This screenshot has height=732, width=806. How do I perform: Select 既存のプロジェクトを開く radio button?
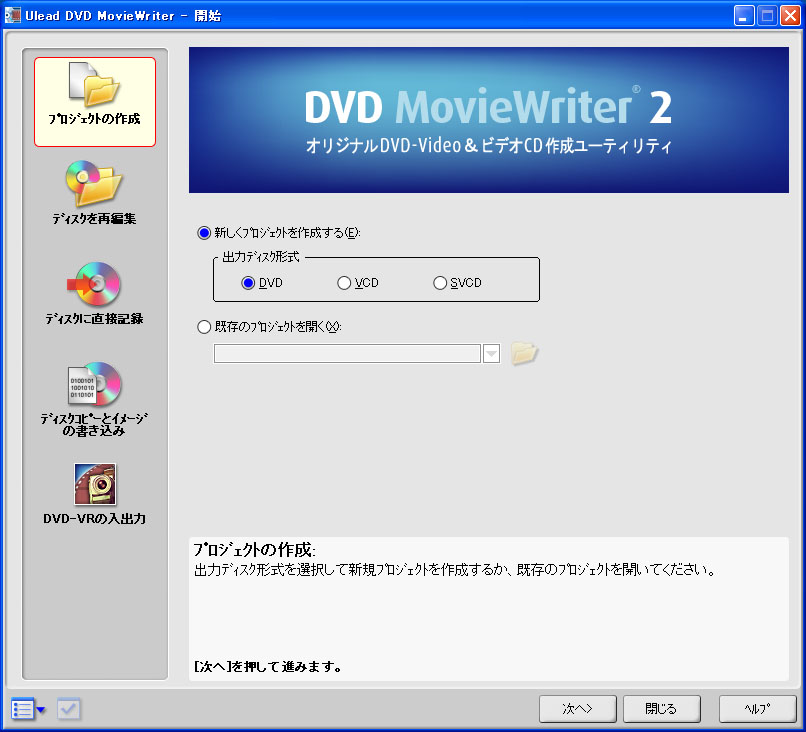(204, 326)
